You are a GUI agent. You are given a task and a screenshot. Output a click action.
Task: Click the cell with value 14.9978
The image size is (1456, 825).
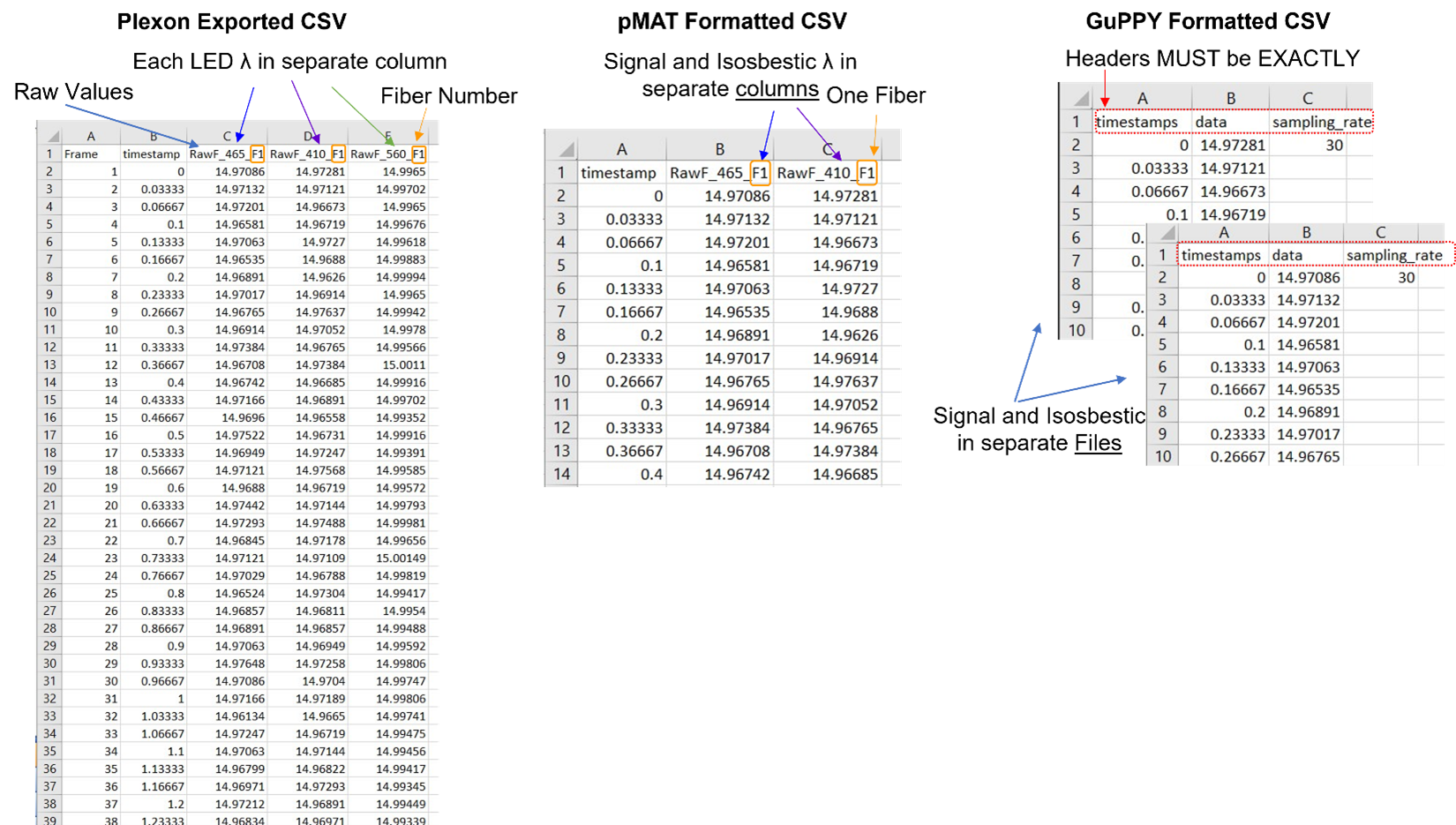coord(388,329)
